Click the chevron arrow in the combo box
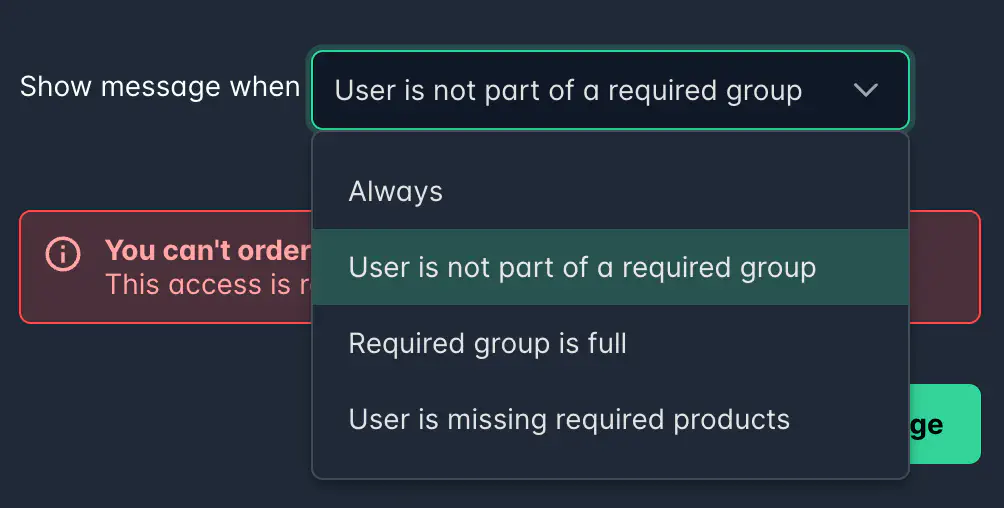The width and height of the screenshot is (1004, 508). pos(866,91)
